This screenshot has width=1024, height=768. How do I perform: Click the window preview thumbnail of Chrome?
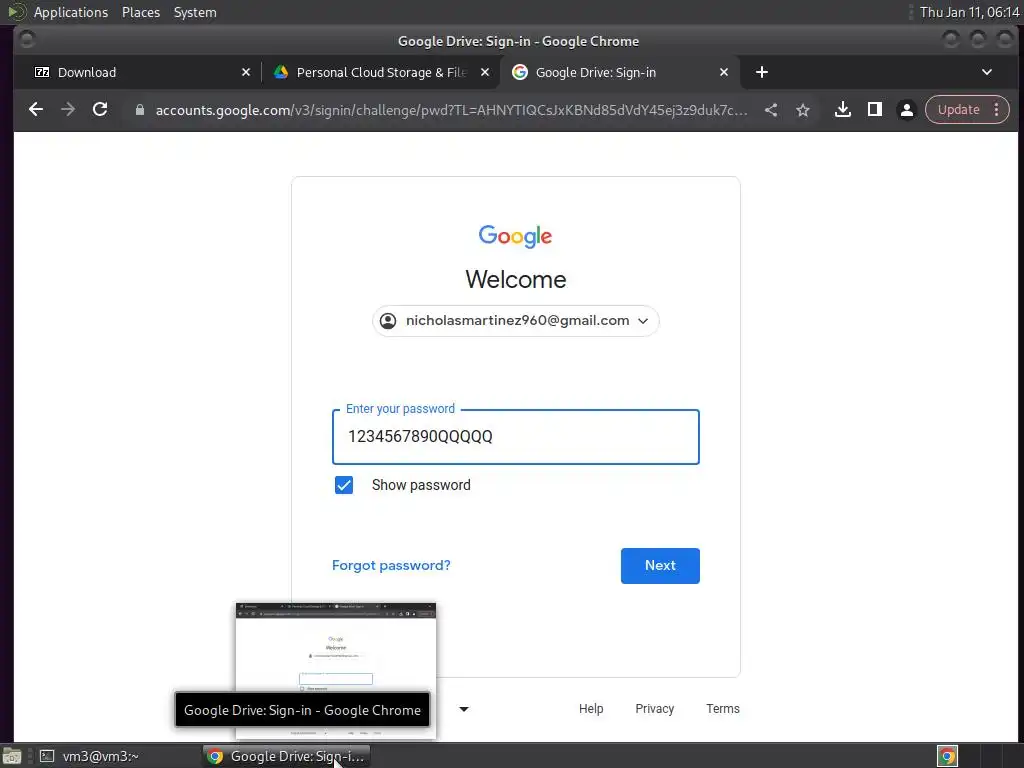coord(336,671)
